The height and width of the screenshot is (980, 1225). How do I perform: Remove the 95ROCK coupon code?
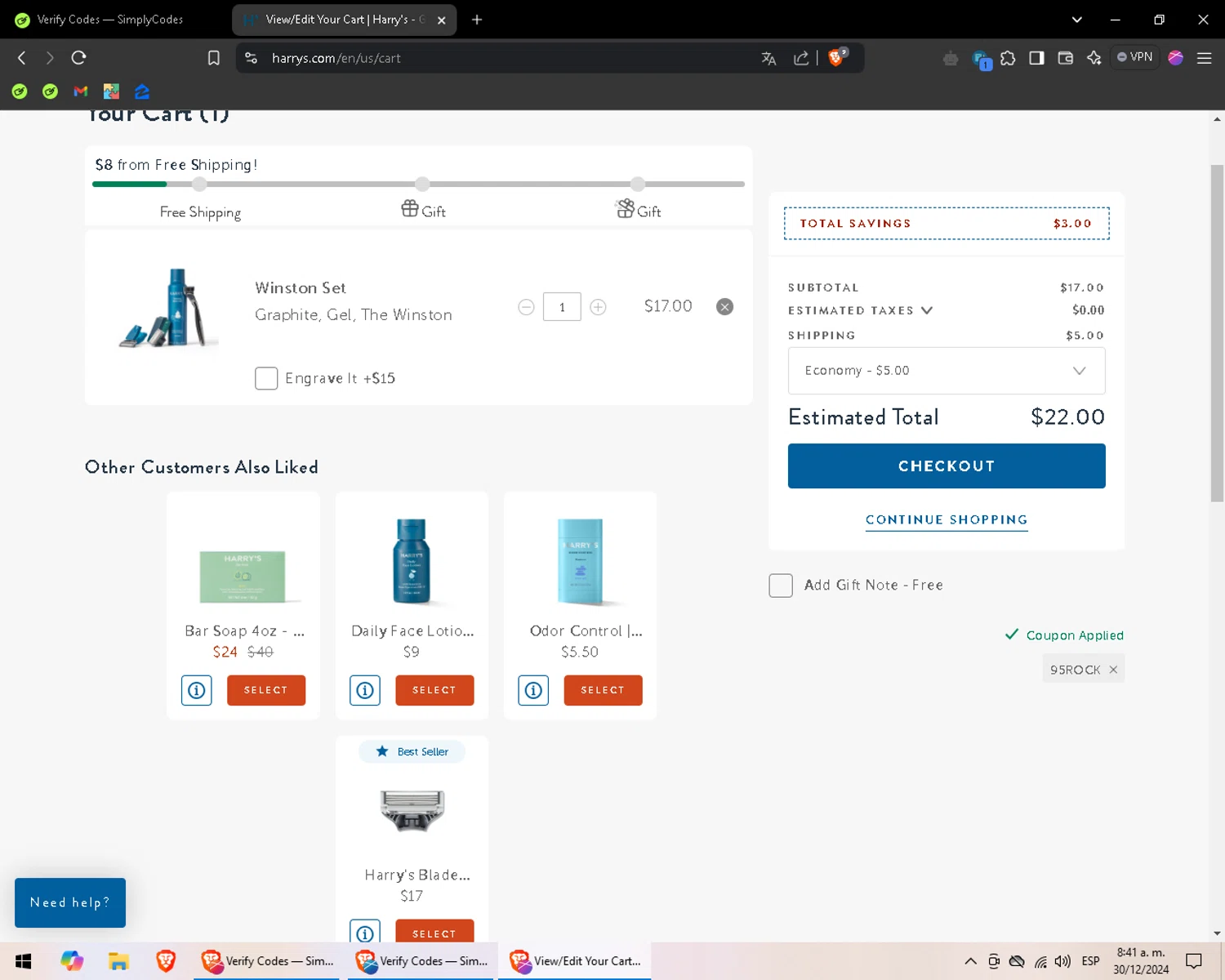pos(1113,670)
